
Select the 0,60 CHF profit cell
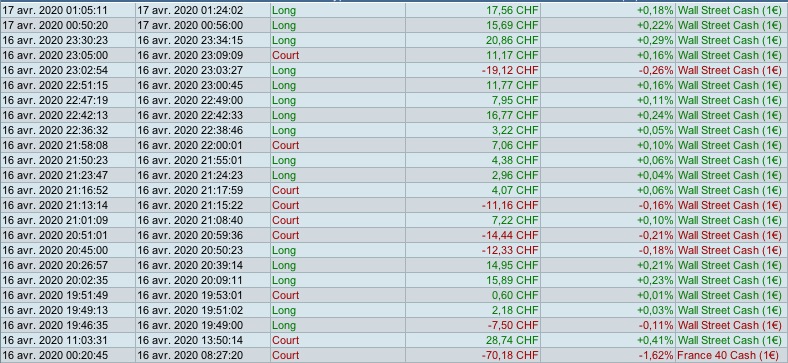(515, 295)
